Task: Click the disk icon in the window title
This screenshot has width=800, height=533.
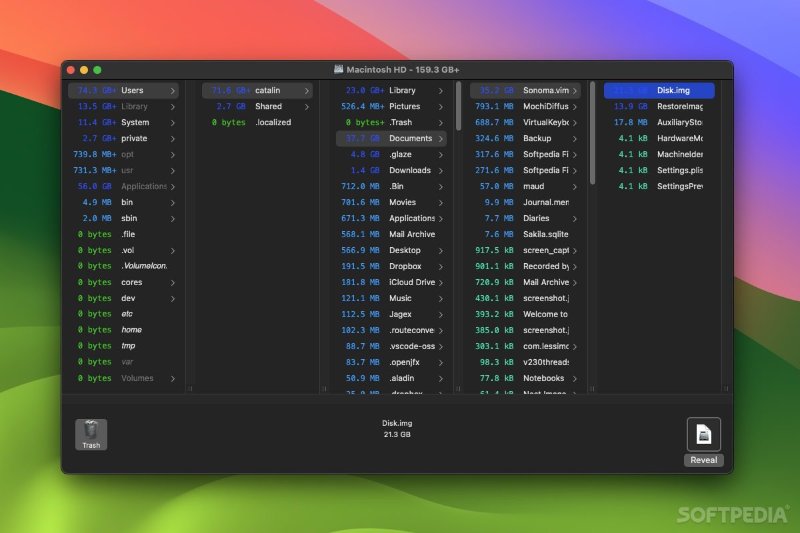Action: pyautogui.click(x=338, y=69)
